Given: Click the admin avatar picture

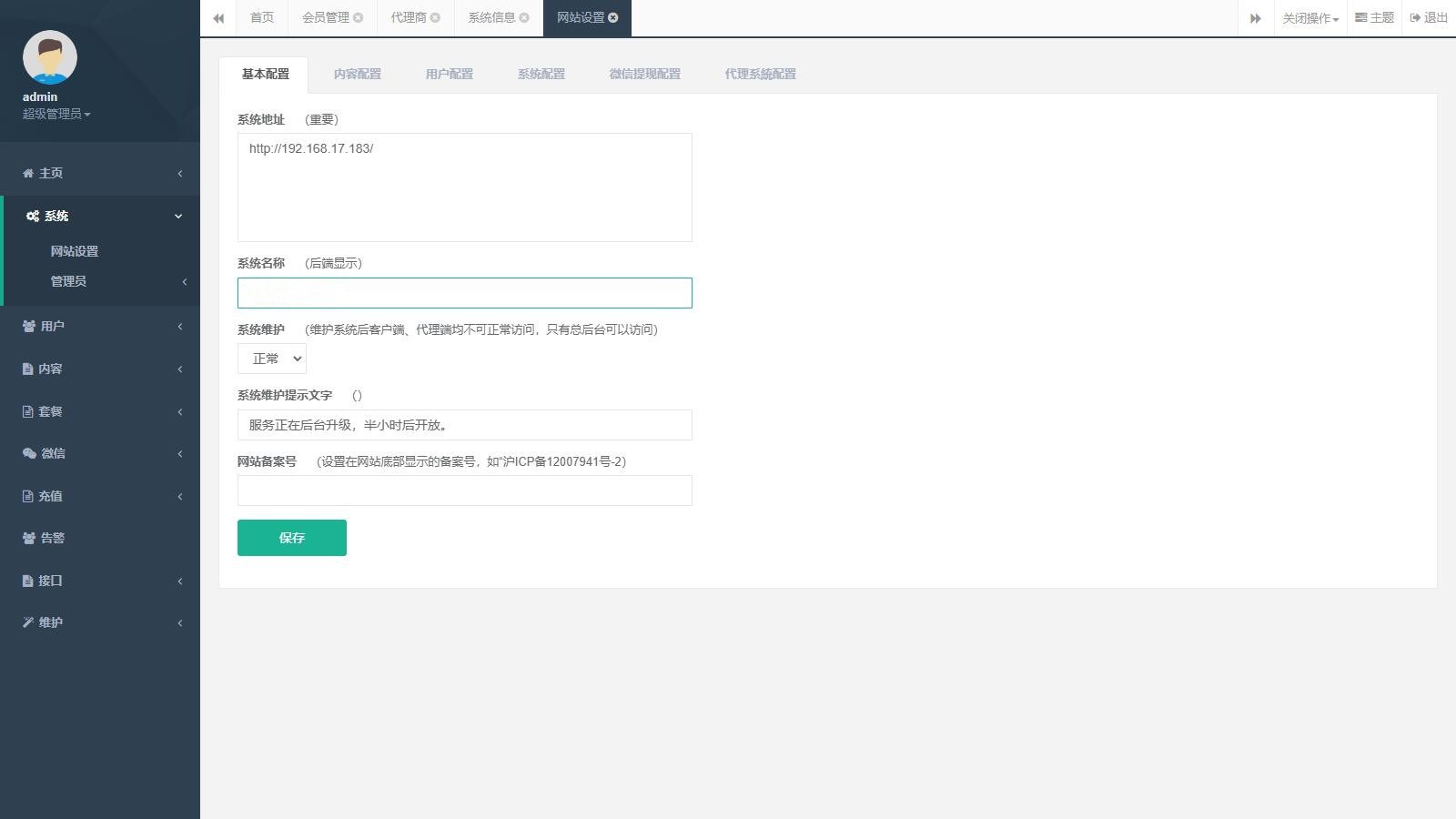Looking at the screenshot, I should coord(50,57).
